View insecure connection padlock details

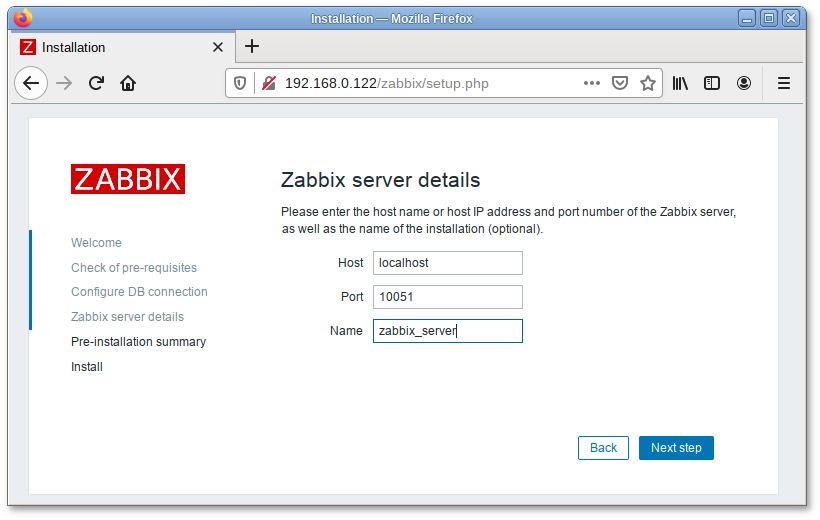[x=269, y=83]
